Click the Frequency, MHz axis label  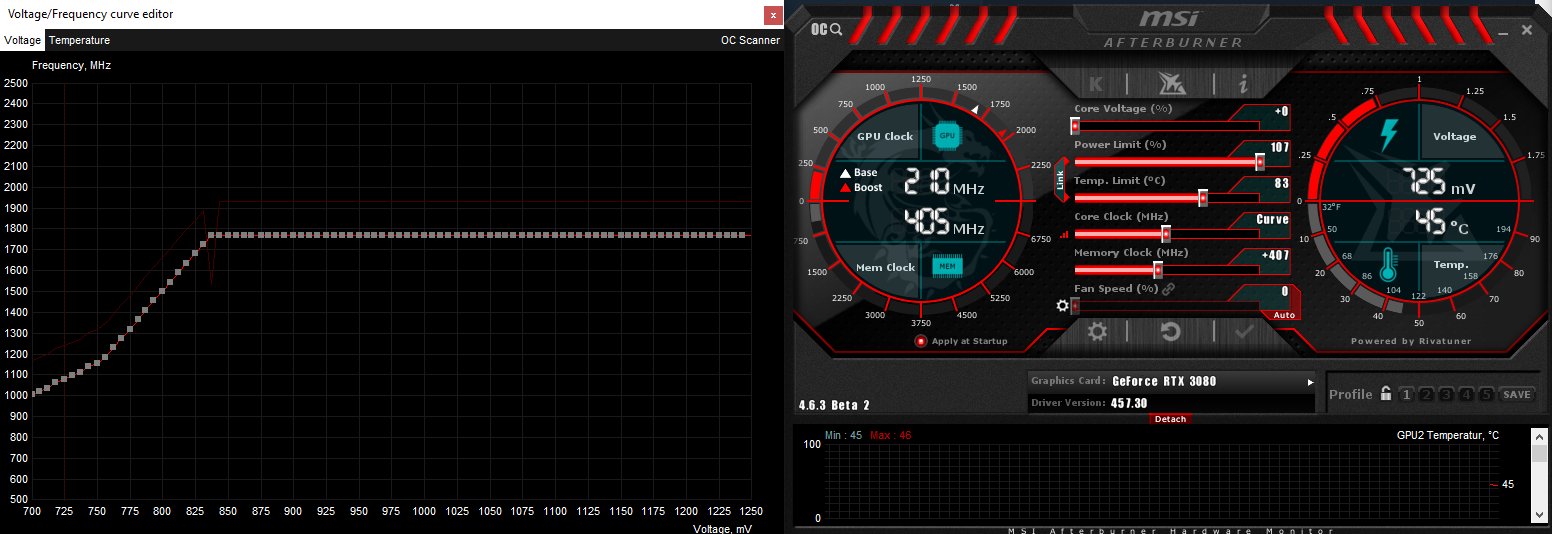click(71, 65)
